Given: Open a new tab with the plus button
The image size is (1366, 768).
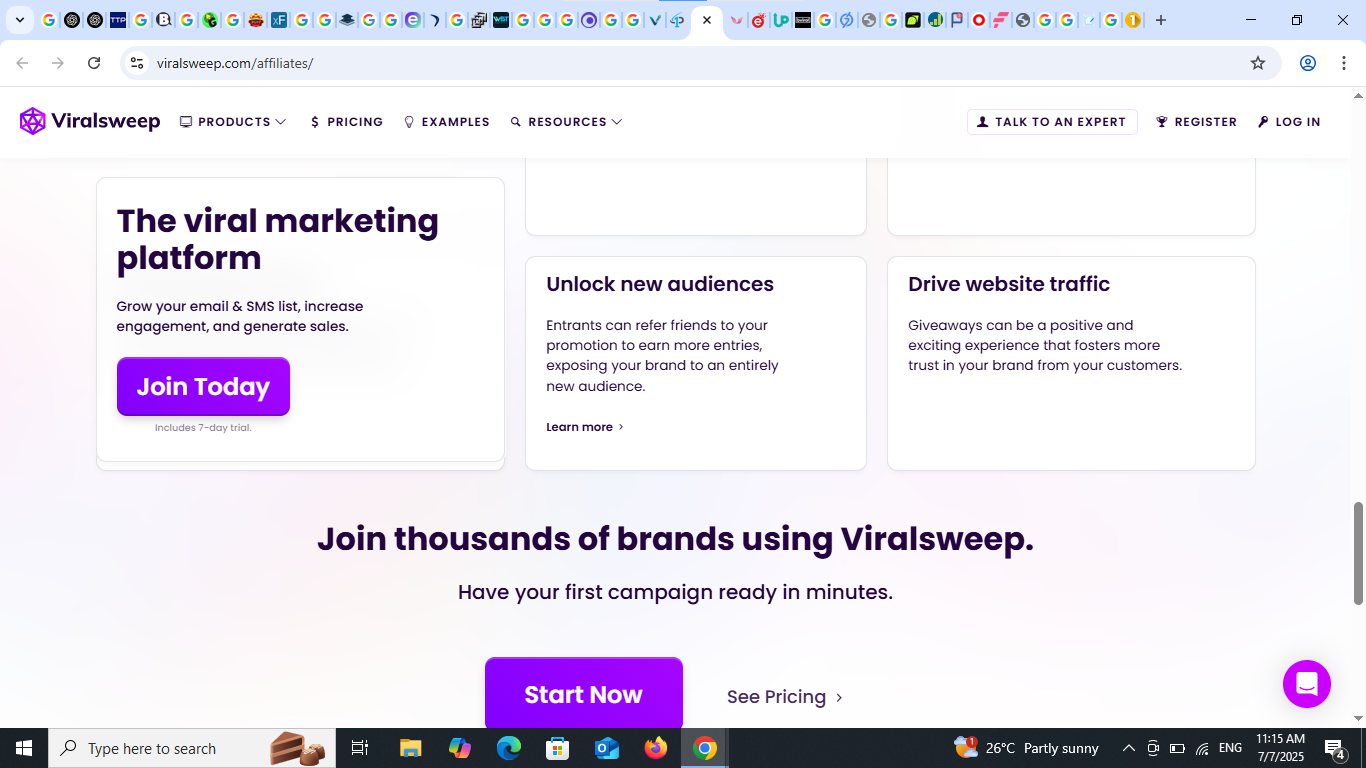Looking at the screenshot, I should [1161, 20].
